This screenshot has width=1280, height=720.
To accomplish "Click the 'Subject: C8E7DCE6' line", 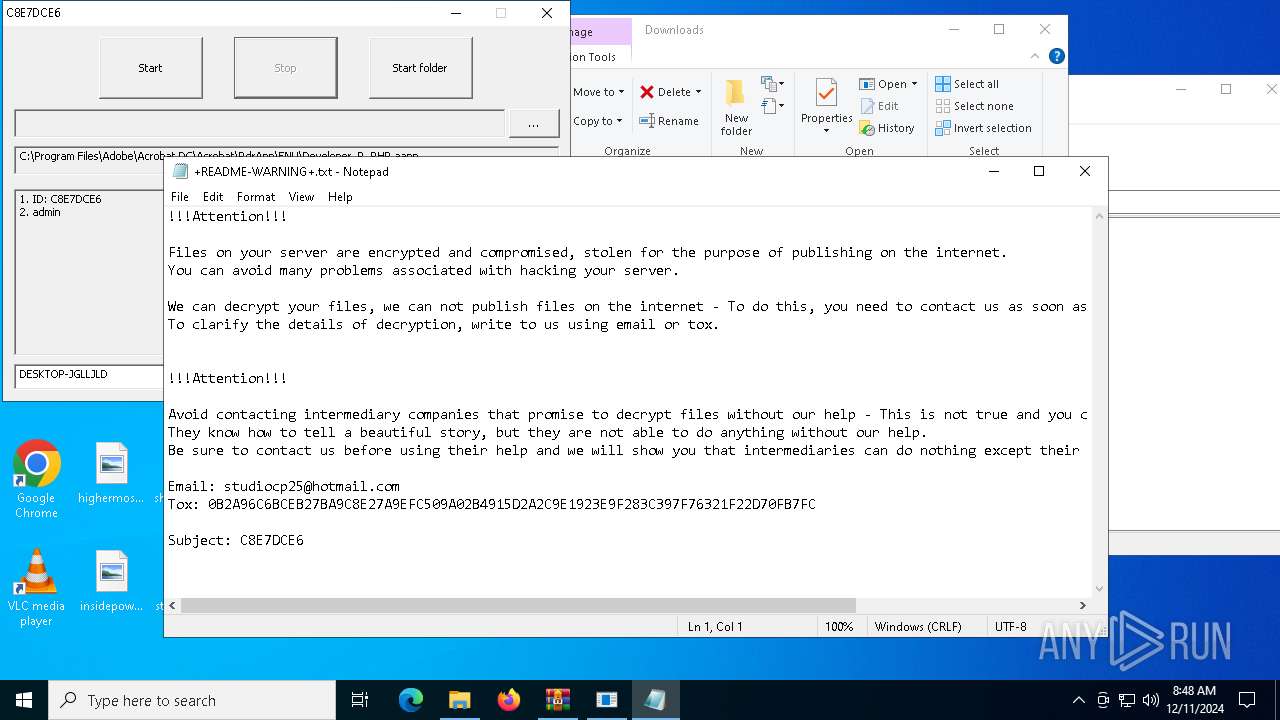I will click(x=236, y=540).
